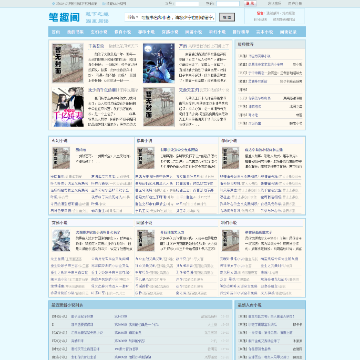Open the armored character cover in the lower category row
Image resolution: width=360 pixels, height=360 pixels.
tap(61, 240)
